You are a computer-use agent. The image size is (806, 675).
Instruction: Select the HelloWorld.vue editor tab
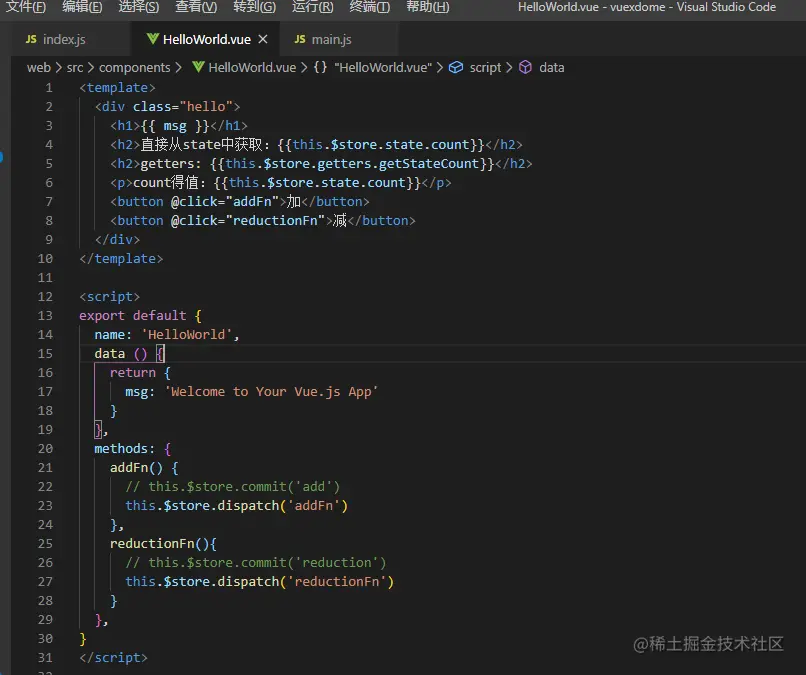coord(207,40)
